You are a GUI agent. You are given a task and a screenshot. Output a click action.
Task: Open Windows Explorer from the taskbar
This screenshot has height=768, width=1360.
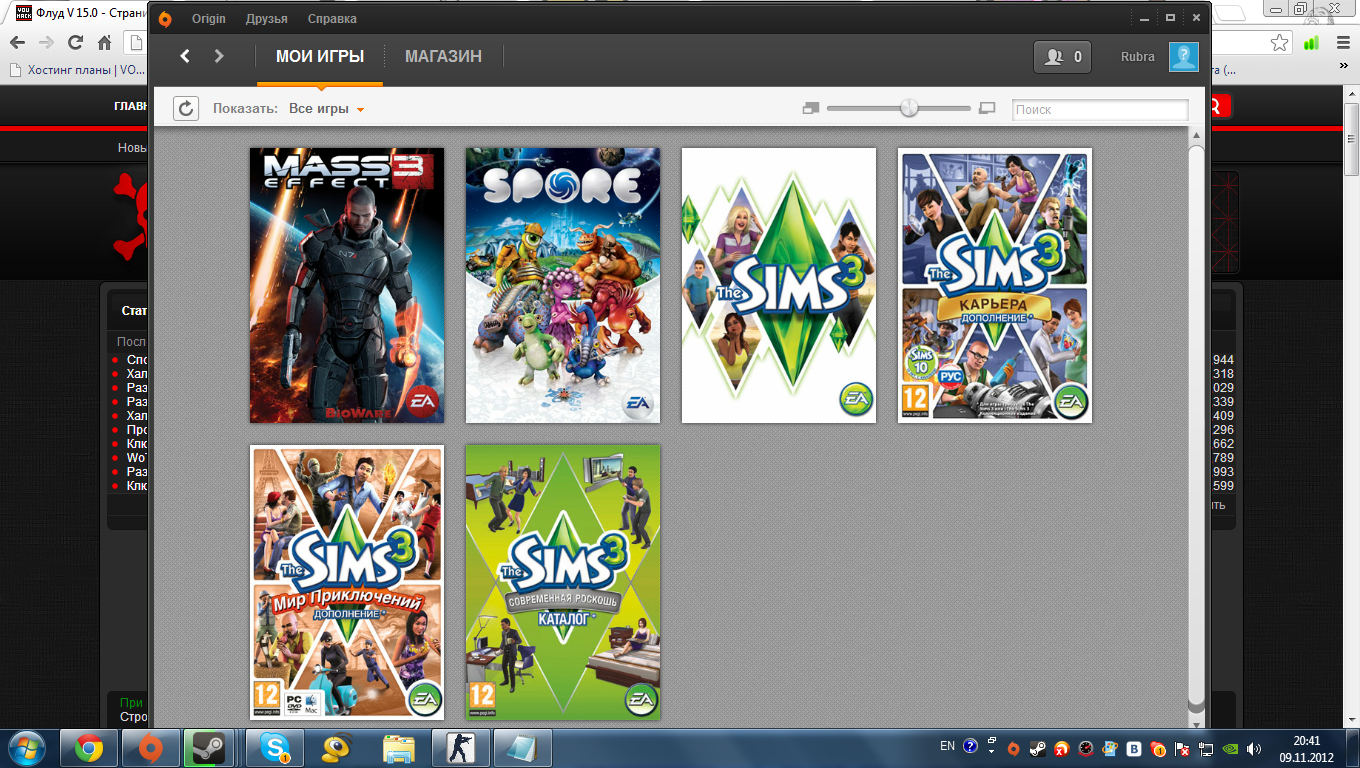399,748
